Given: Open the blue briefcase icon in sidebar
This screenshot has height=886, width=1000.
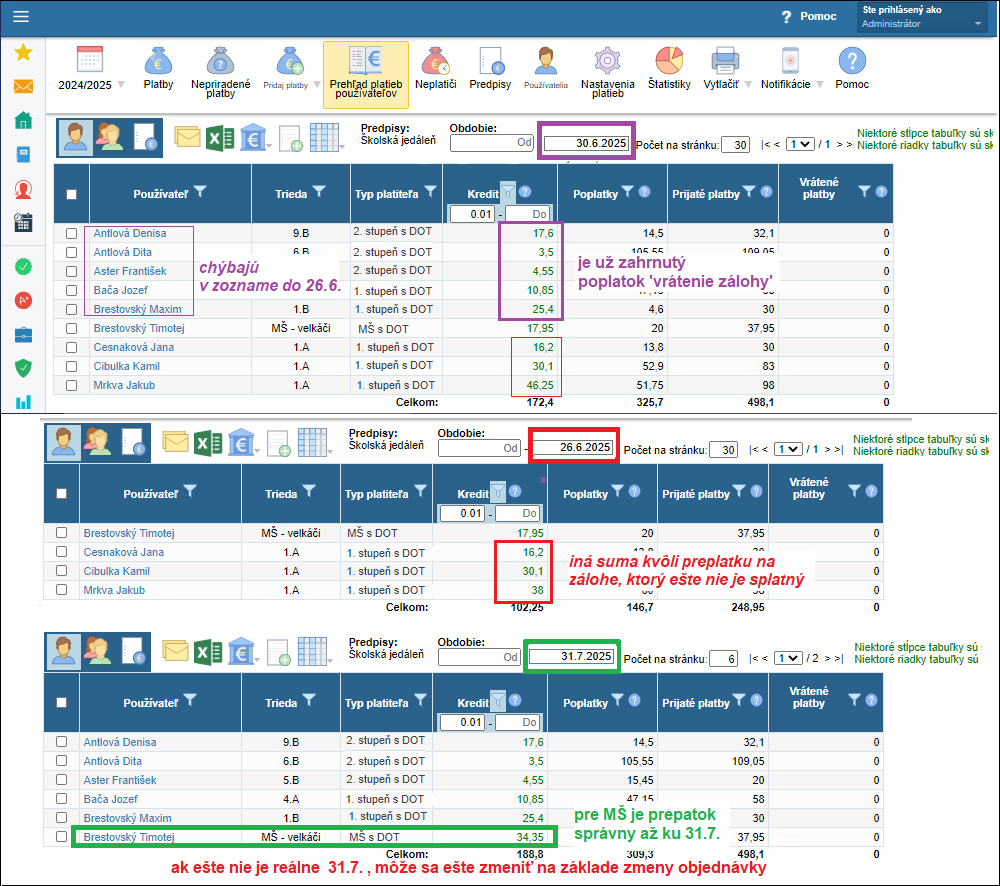Looking at the screenshot, I should click(23, 335).
